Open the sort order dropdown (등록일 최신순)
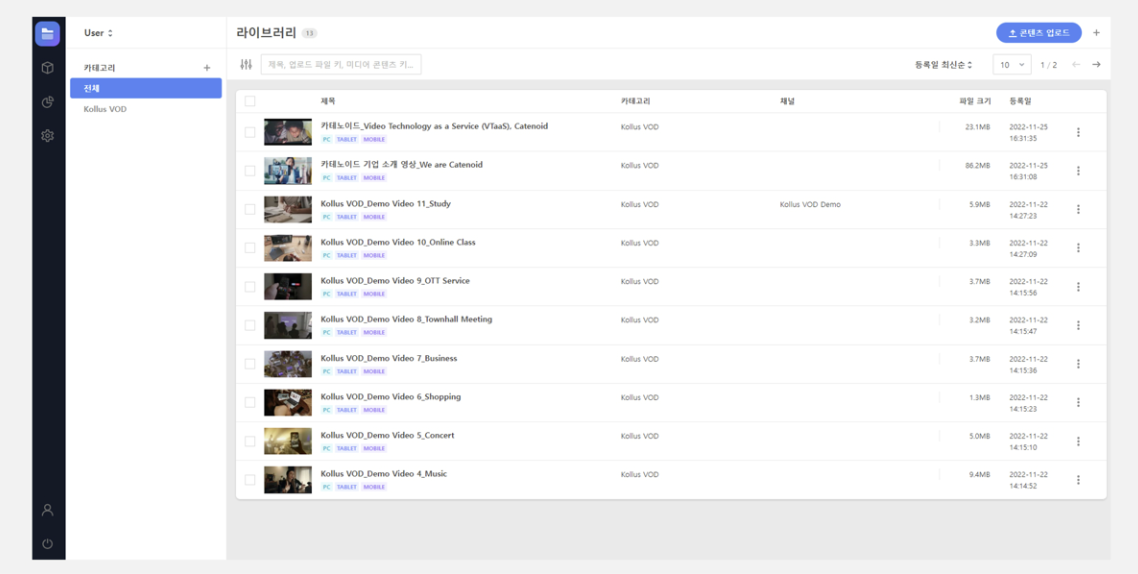This screenshot has height=574, width=1138. 943,65
